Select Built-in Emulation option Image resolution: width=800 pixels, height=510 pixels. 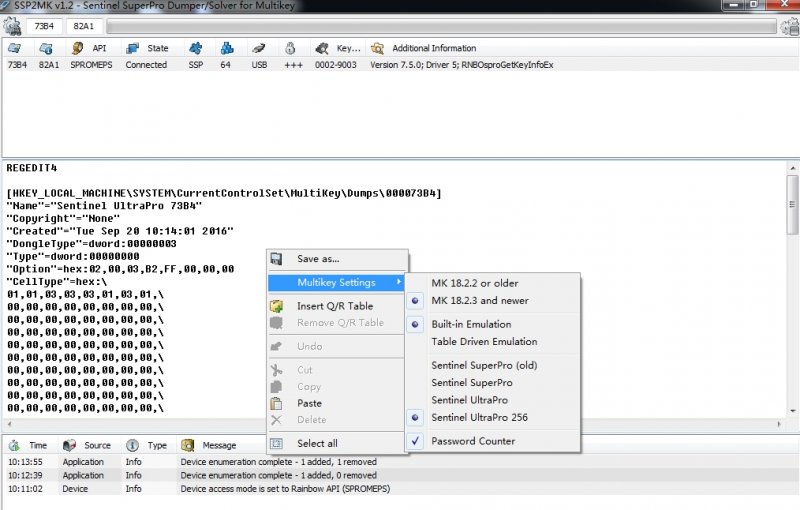(493, 324)
